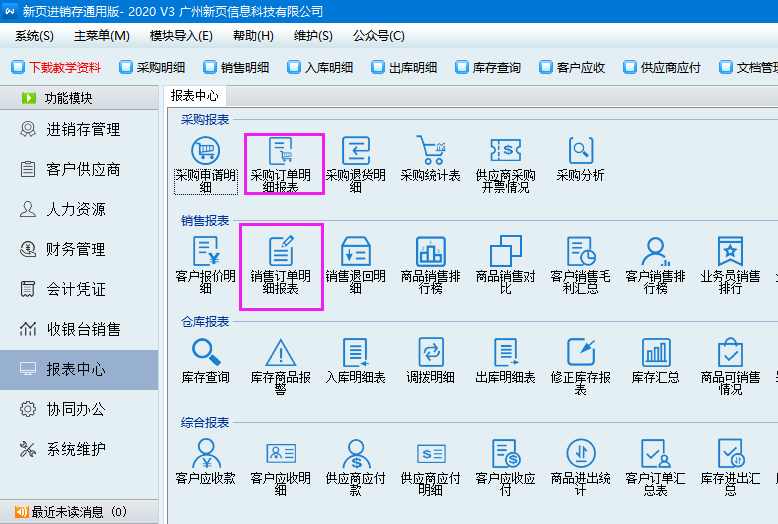Open the 销售退回明细 report
The width and height of the screenshot is (778, 524).
click(x=356, y=265)
